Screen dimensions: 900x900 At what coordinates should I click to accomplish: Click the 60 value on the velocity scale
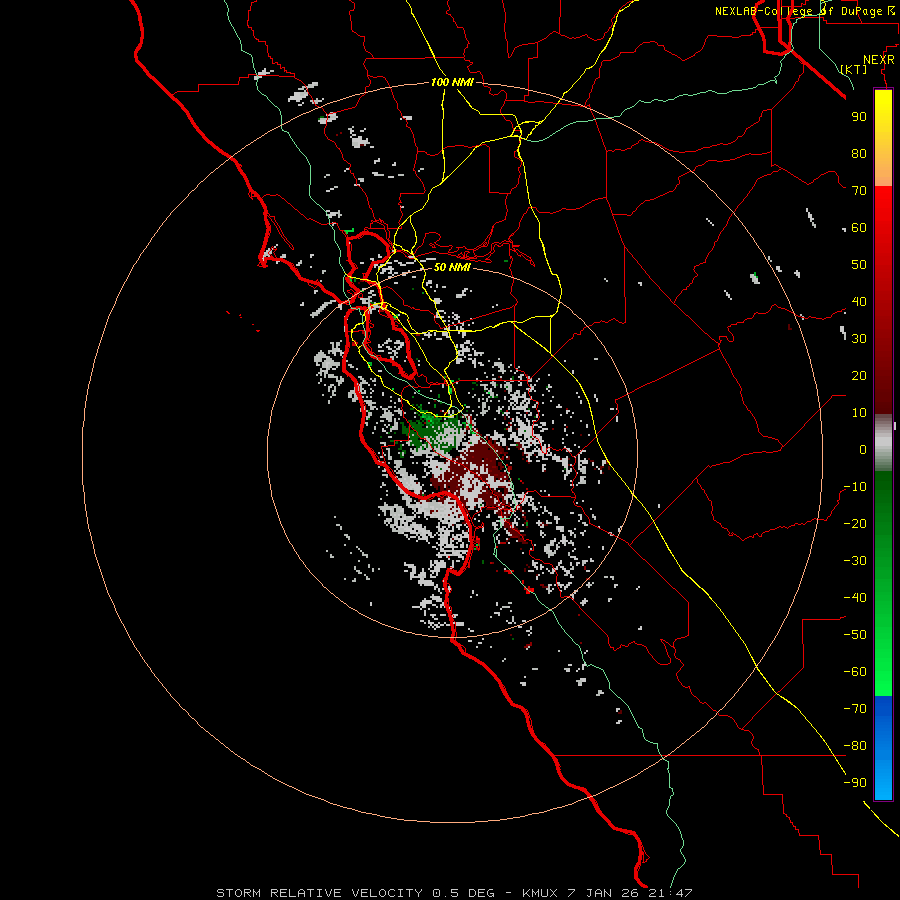[x=859, y=227]
